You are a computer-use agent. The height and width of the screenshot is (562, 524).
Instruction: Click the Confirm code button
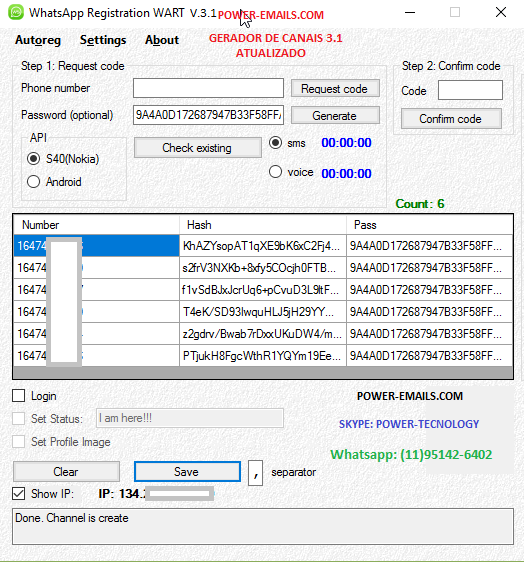point(451,119)
